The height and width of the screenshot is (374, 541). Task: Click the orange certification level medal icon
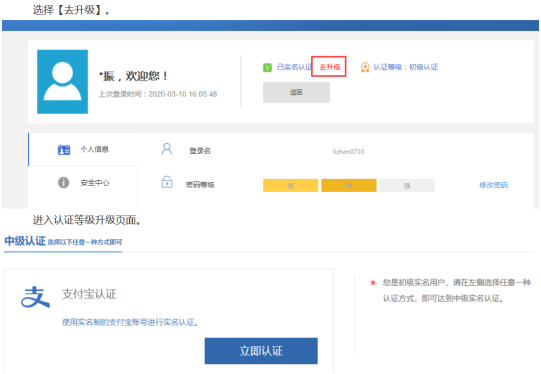tap(365, 67)
